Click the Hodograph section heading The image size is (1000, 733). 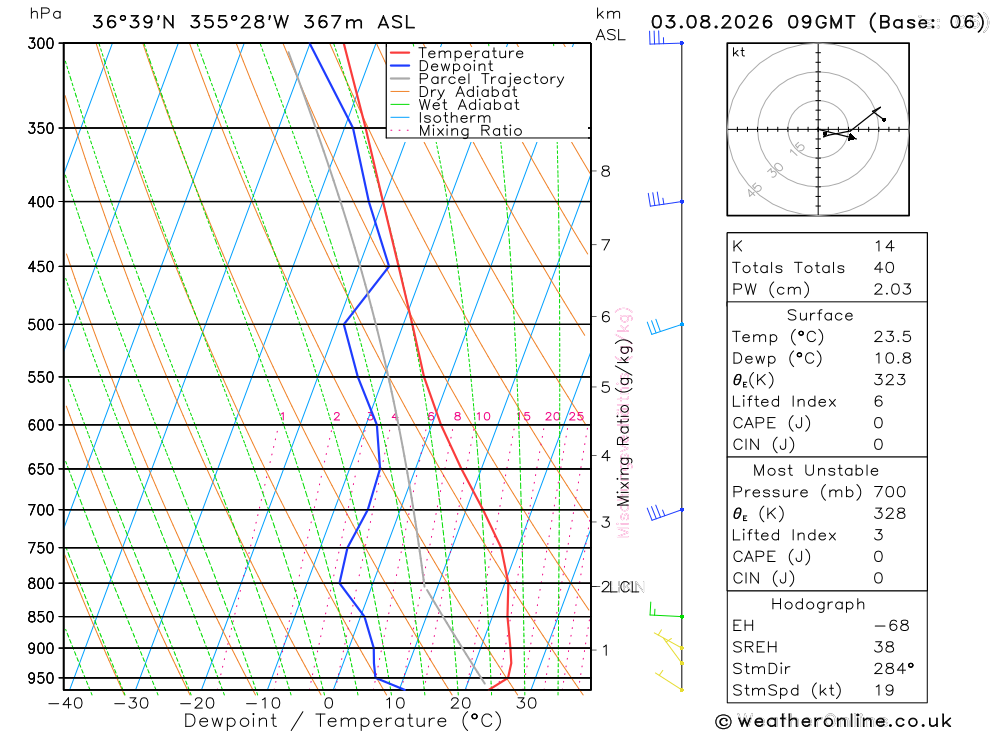(x=818, y=605)
